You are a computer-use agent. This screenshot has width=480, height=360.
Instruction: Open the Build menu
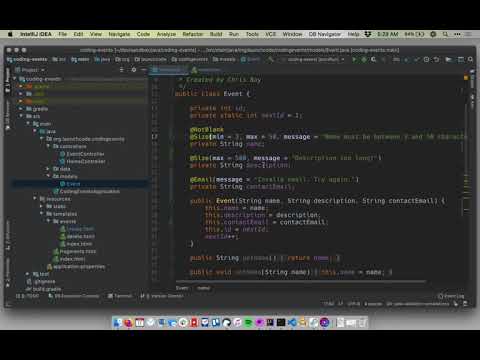(216, 34)
